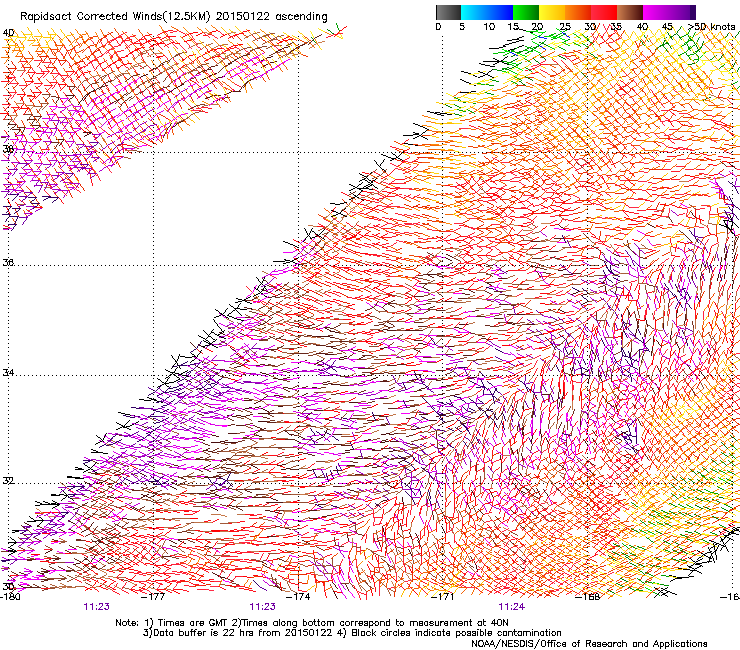Screen dimensions: 740x650
Task: Click the latitude label '40'
Action: pyautogui.click(x=8, y=33)
